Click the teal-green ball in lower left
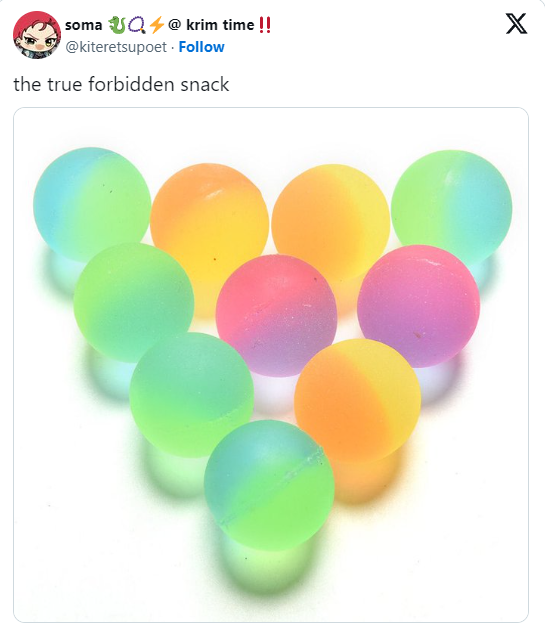The image size is (545, 625). click(x=191, y=395)
